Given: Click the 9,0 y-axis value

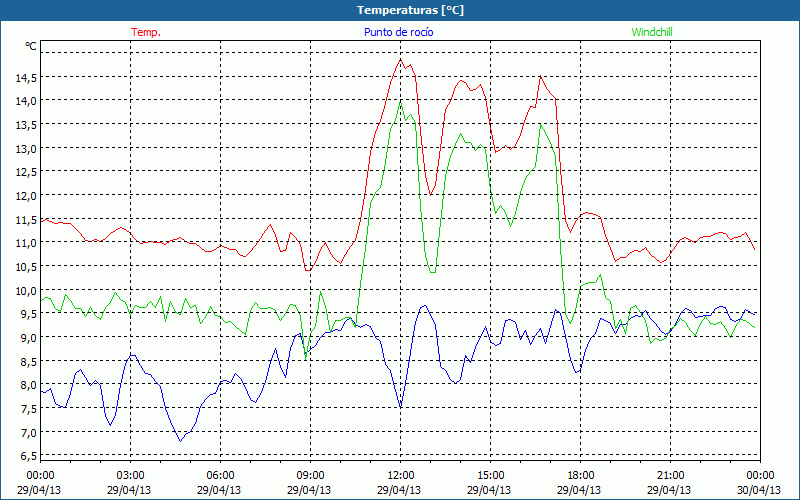Looking at the screenshot, I should pos(29,338).
